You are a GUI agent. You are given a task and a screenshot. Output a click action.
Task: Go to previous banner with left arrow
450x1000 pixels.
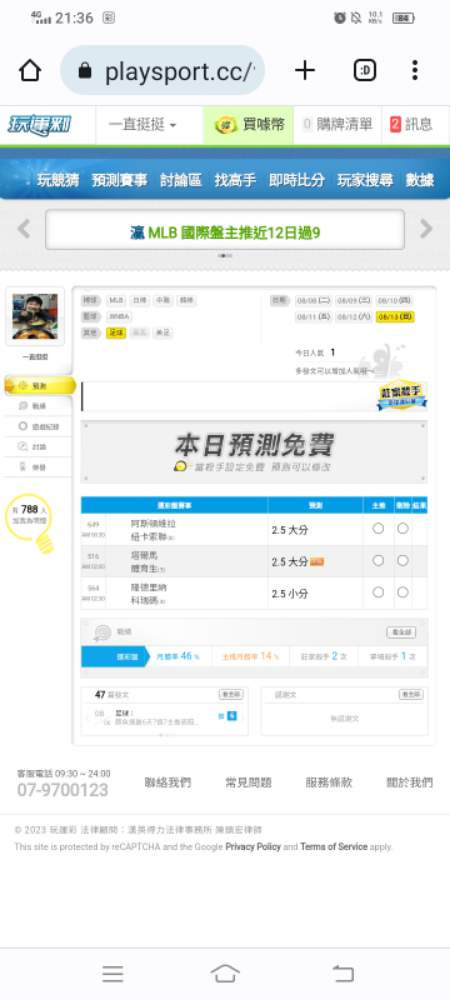24,228
